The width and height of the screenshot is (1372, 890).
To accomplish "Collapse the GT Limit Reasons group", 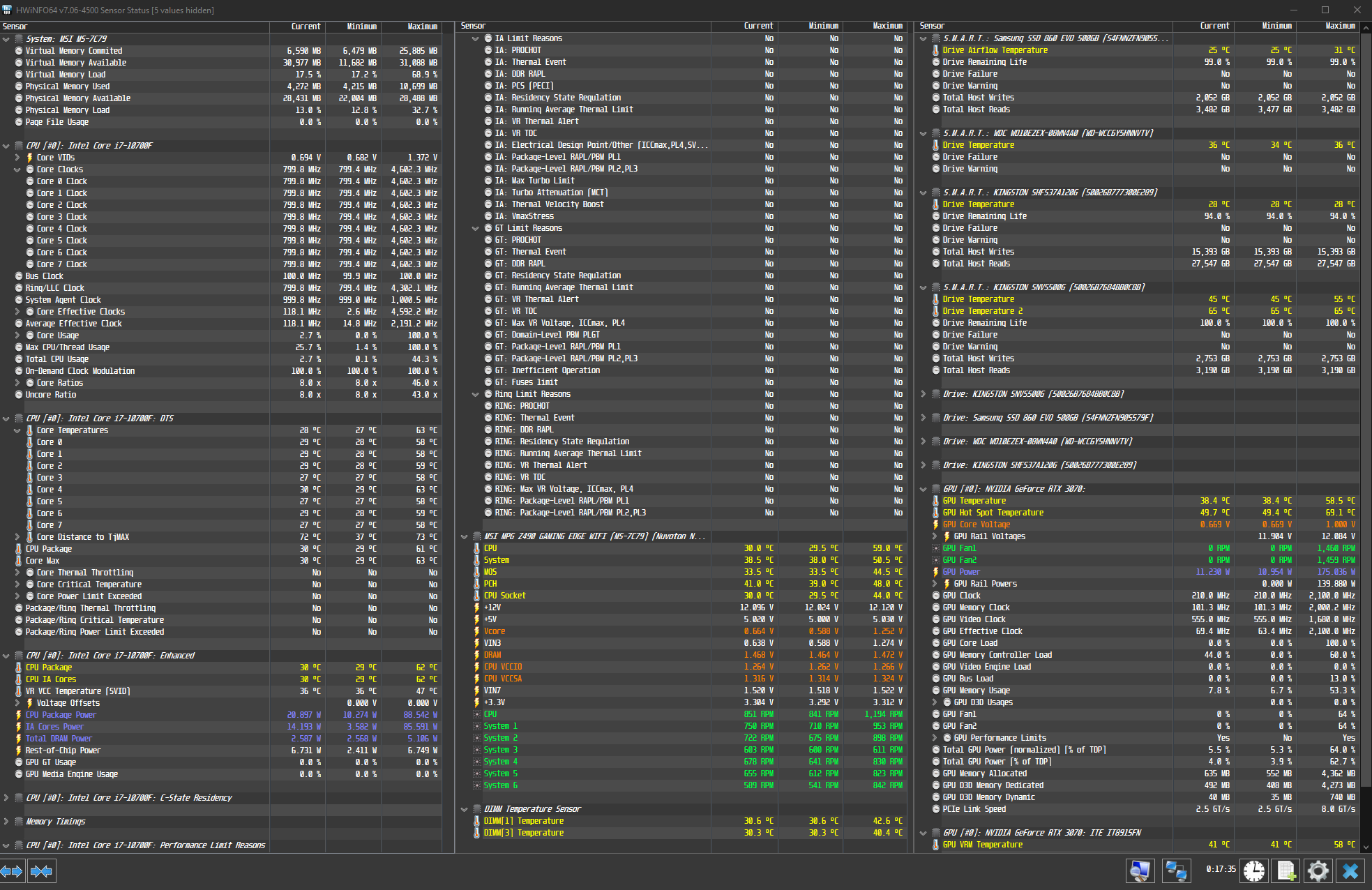I will pos(476,228).
